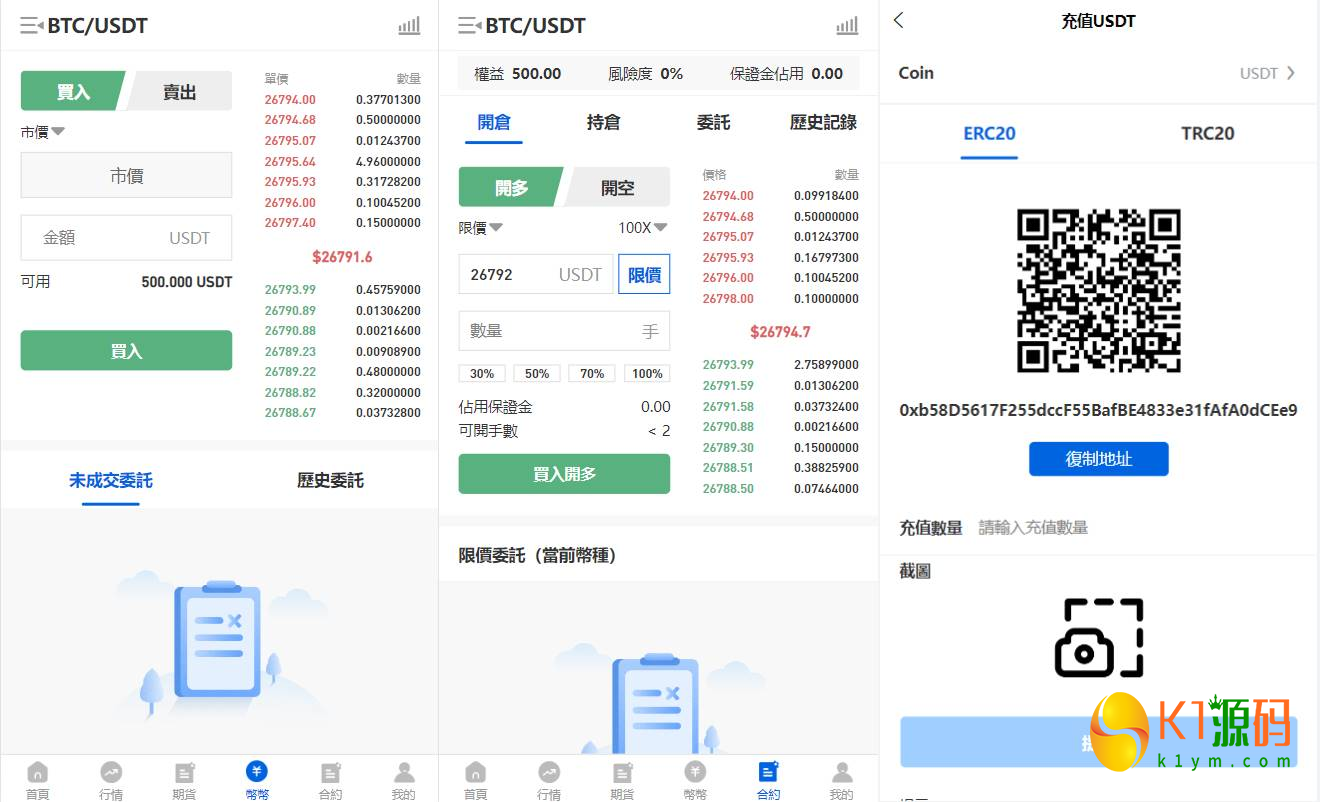
Task: Open 期貨 futures icon on the spot screen
Action: (184, 773)
